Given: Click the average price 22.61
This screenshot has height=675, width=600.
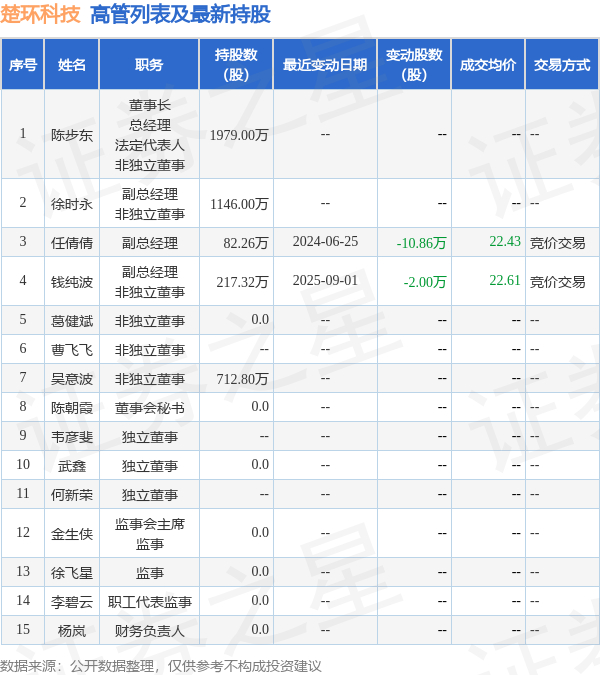Looking at the screenshot, I should [505, 281].
